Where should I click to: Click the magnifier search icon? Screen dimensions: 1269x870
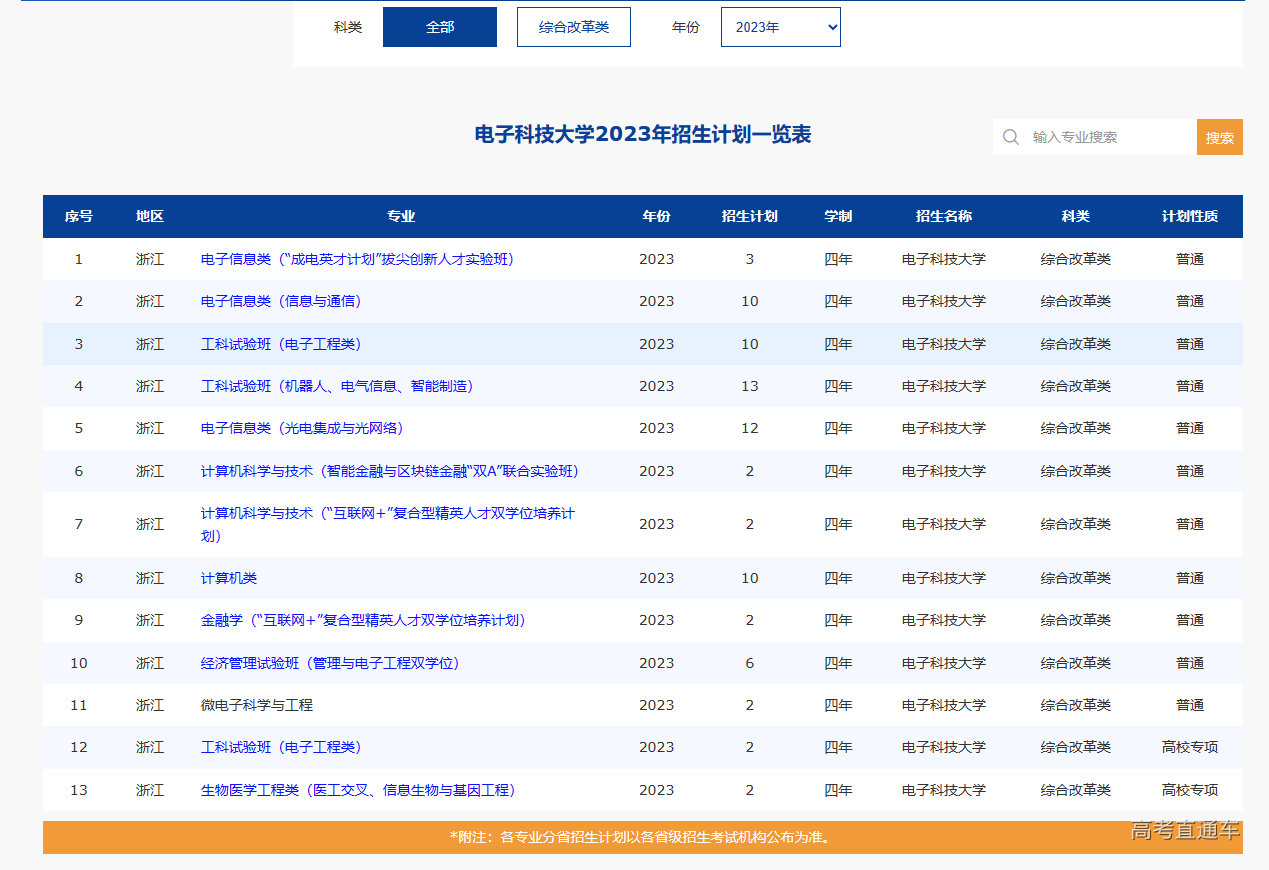coord(1010,136)
